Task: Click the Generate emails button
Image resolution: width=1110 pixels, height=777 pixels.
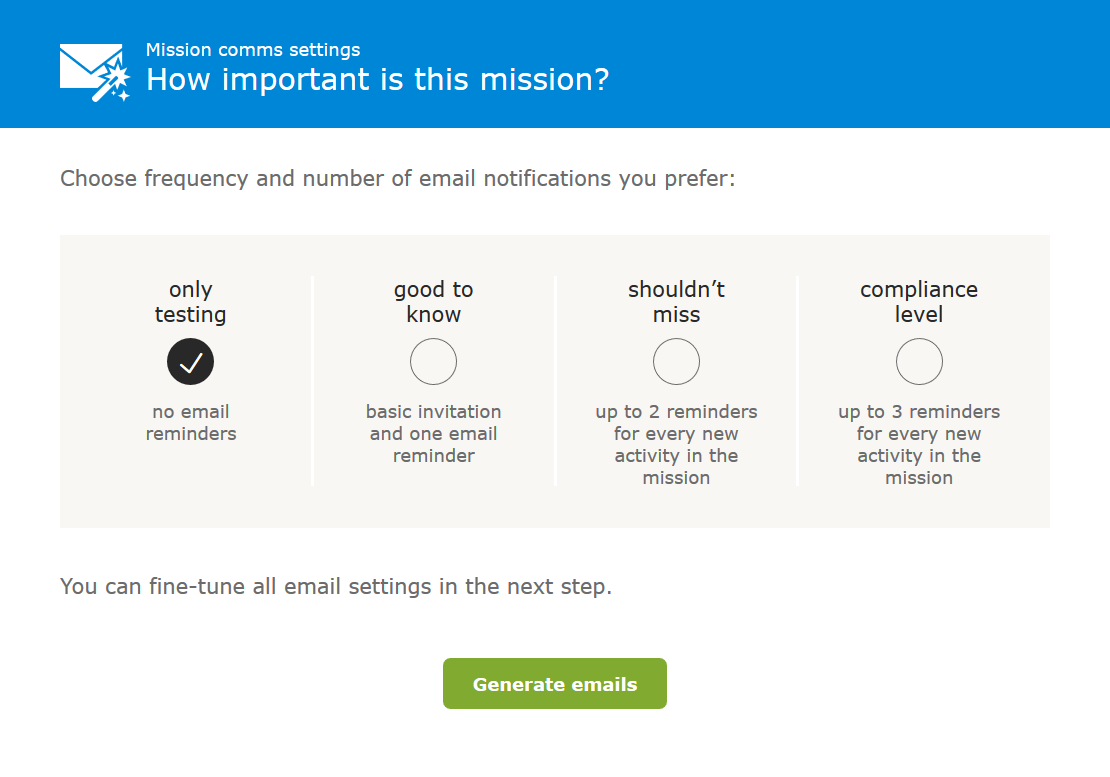Action: pyautogui.click(x=555, y=684)
